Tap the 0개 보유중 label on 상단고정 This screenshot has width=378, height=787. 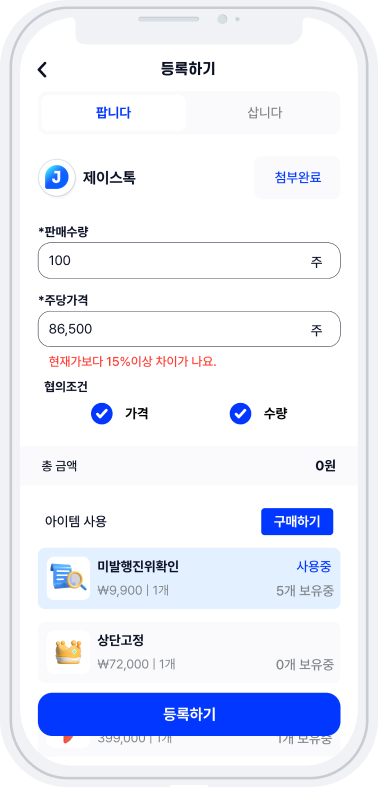(305, 665)
